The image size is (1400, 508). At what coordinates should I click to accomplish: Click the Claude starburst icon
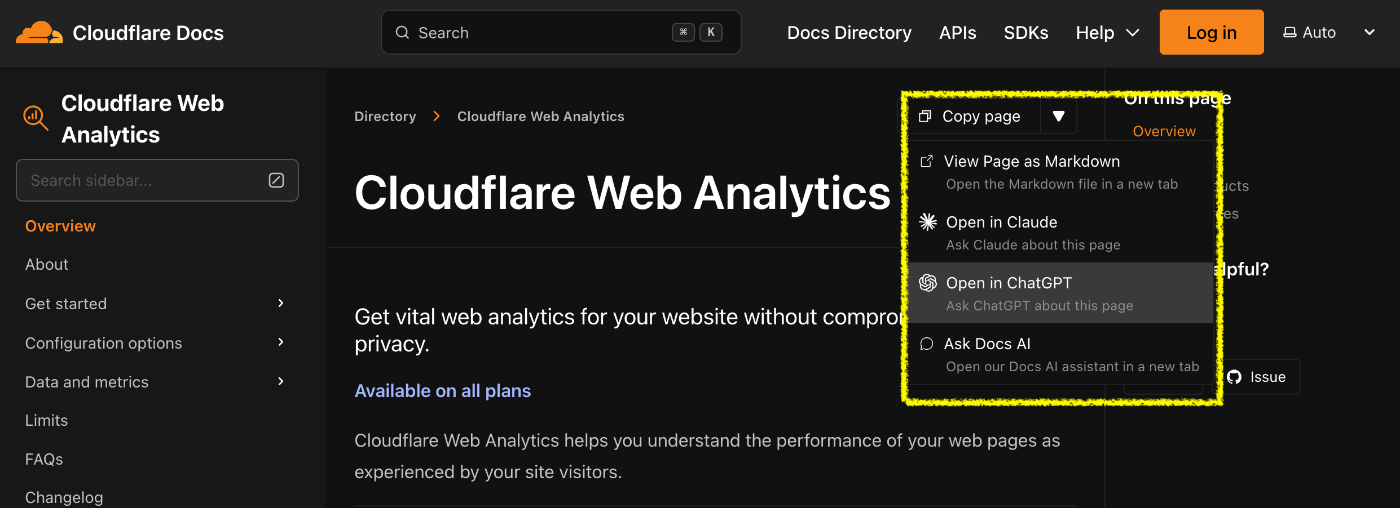pyautogui.click(x=928, y=222)
